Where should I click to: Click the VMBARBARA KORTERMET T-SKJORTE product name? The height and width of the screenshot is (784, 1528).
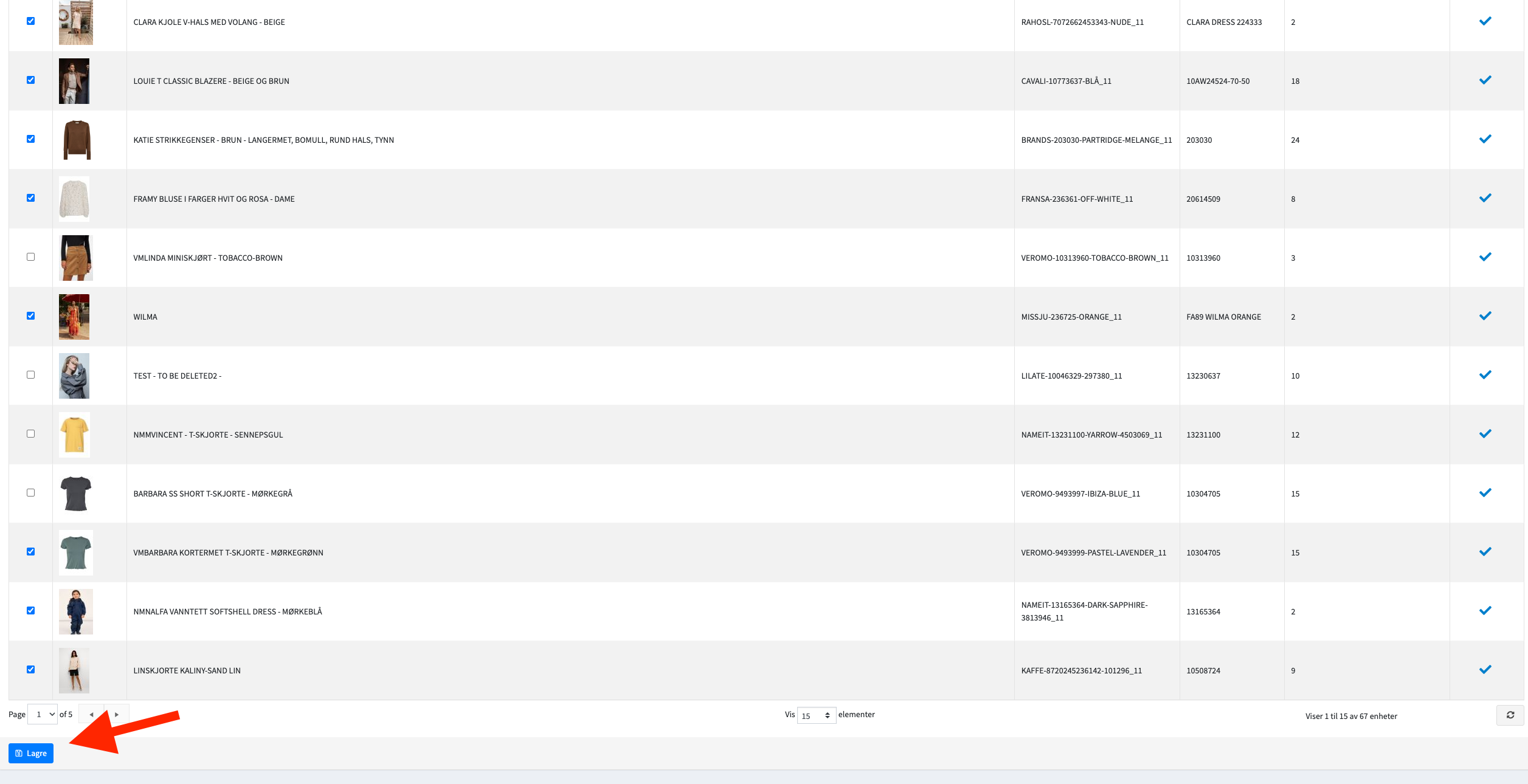point(228,553)
